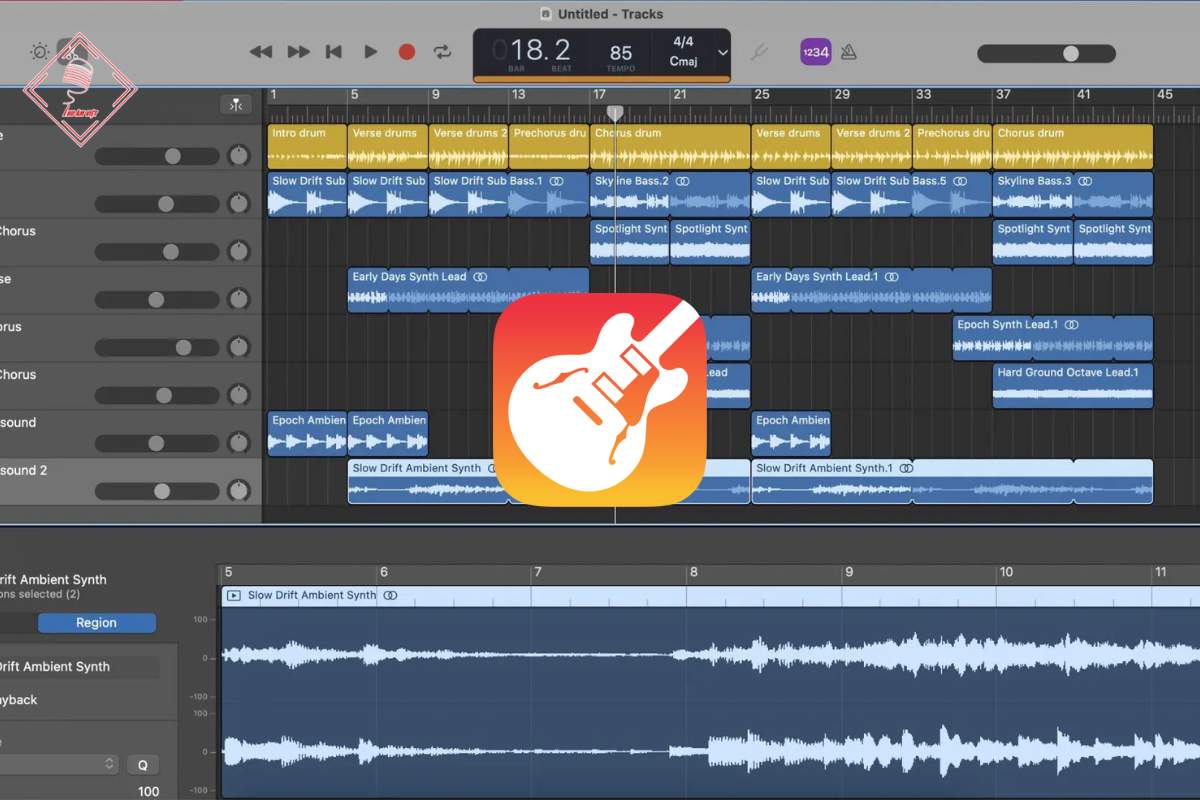Click the Rewind transport button

pyautogui.click(x=261, y=52)
